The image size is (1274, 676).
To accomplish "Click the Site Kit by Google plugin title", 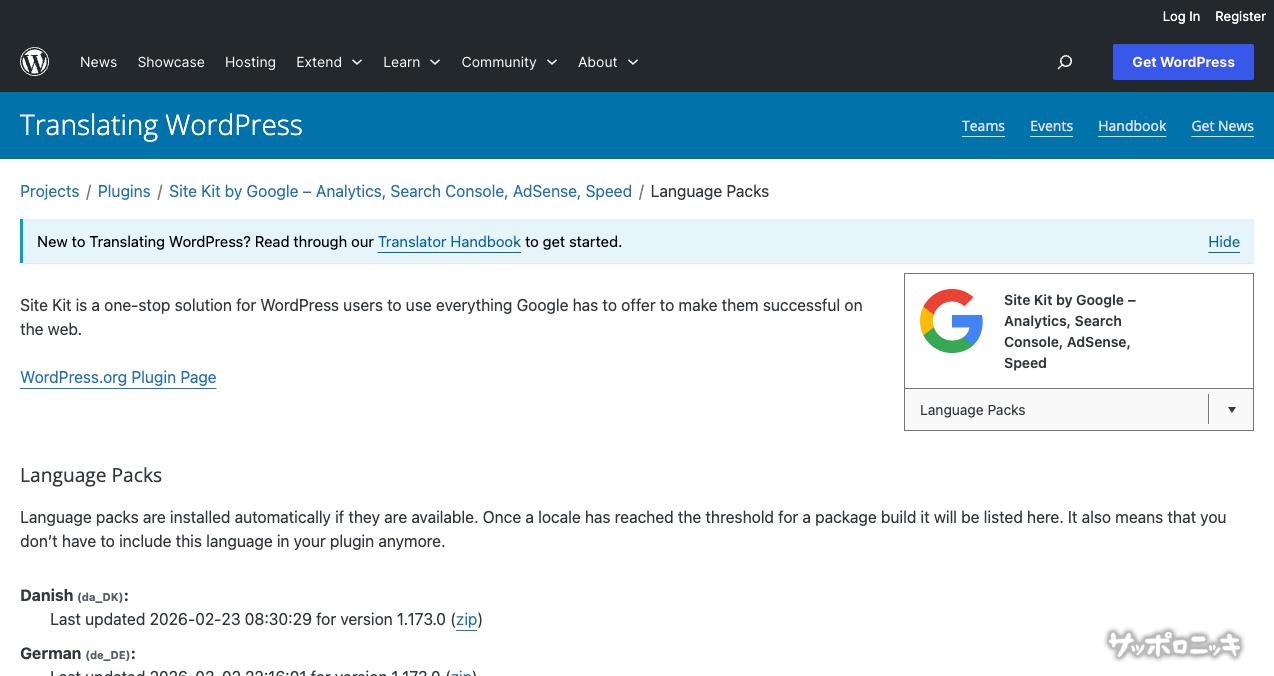I will pyautogui.click(x=1070, y=331).
